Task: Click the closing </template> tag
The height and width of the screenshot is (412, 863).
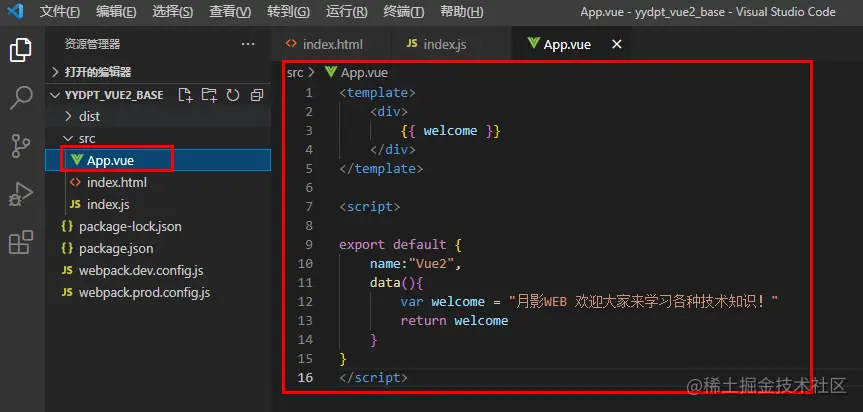Action: point(381,168)
